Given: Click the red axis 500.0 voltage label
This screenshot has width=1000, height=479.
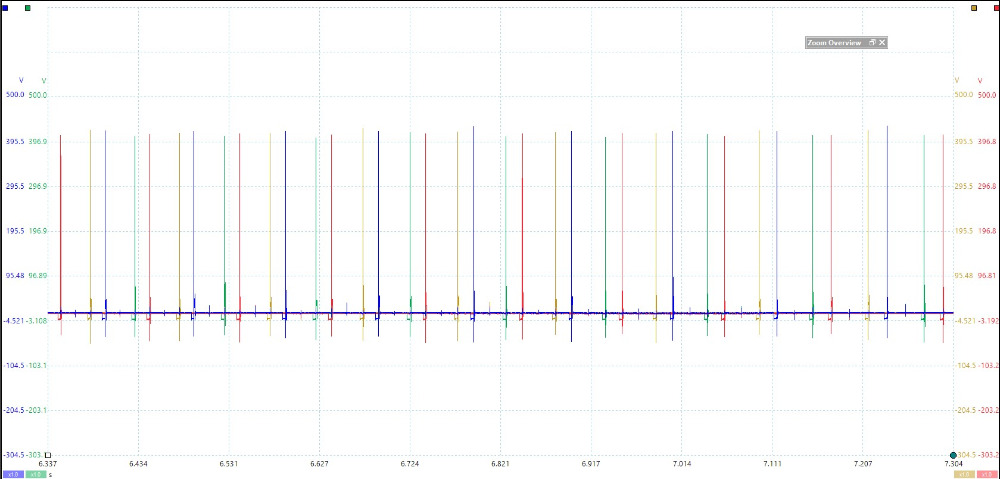Looking at the screenshot, I should (986, 95).
